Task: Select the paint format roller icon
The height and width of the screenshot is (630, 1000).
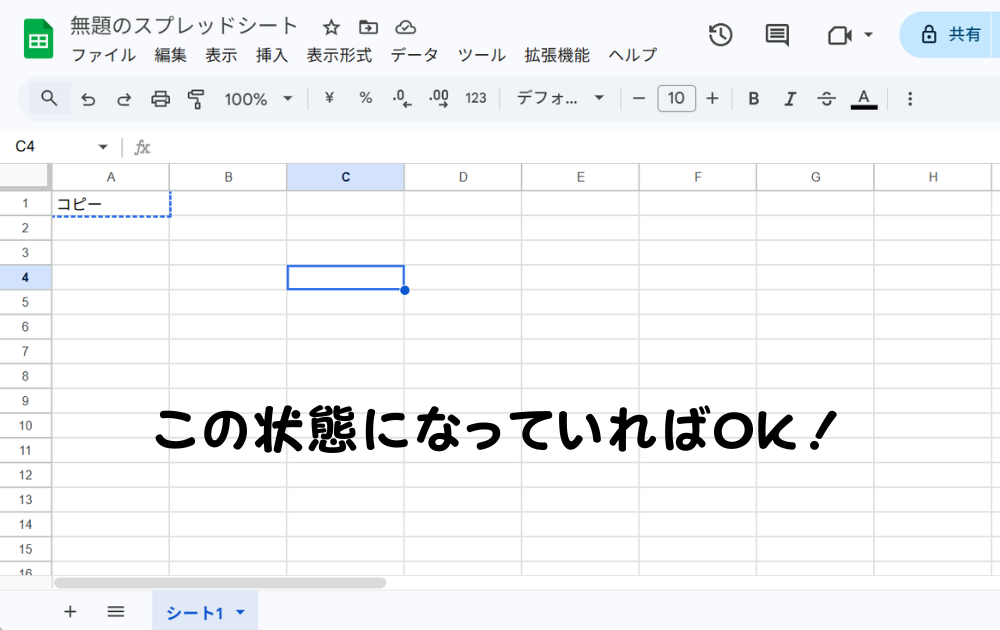Action: (196, 98)
